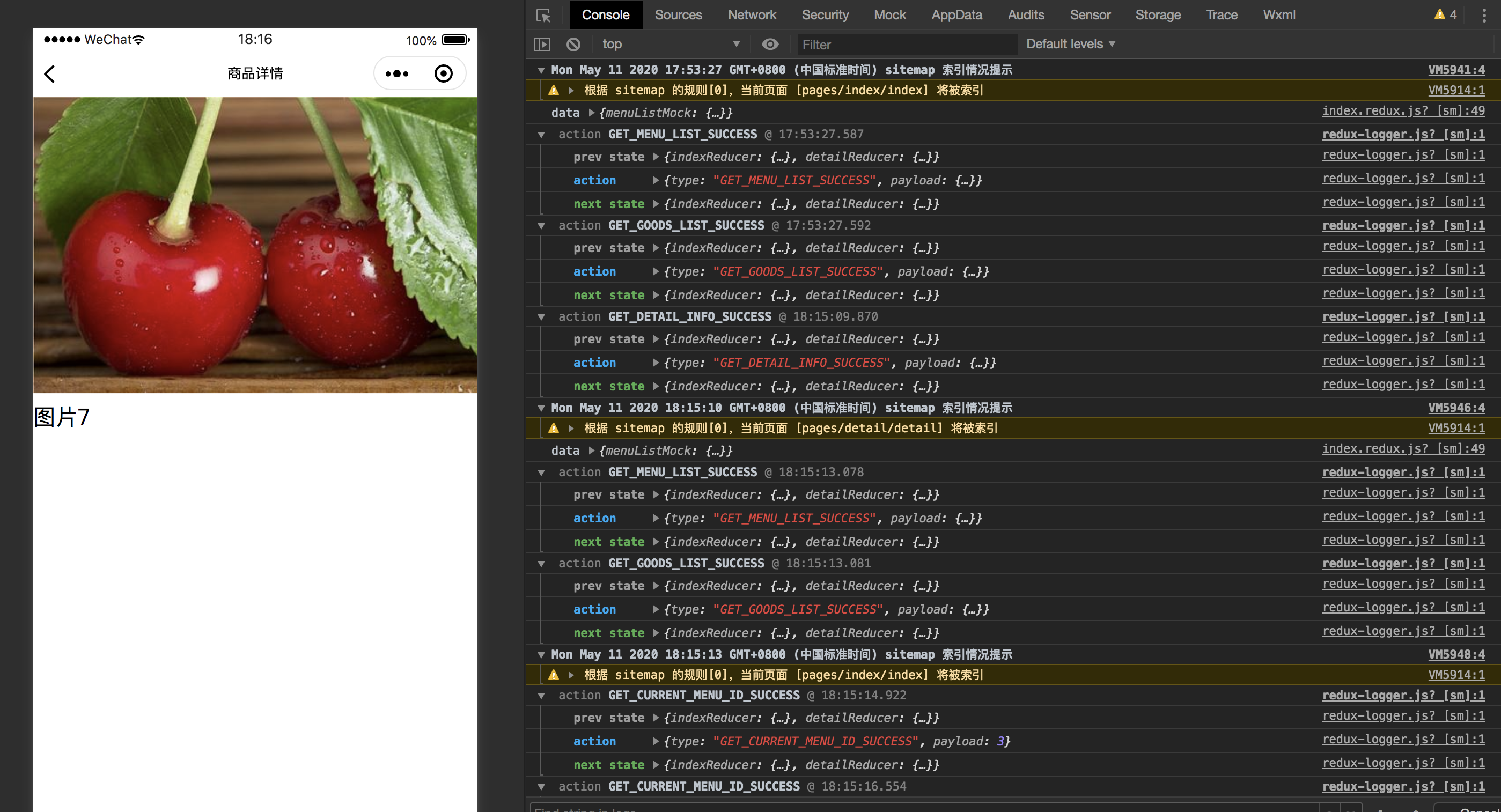Open the VM5941:4 source link

(1455, 70)
